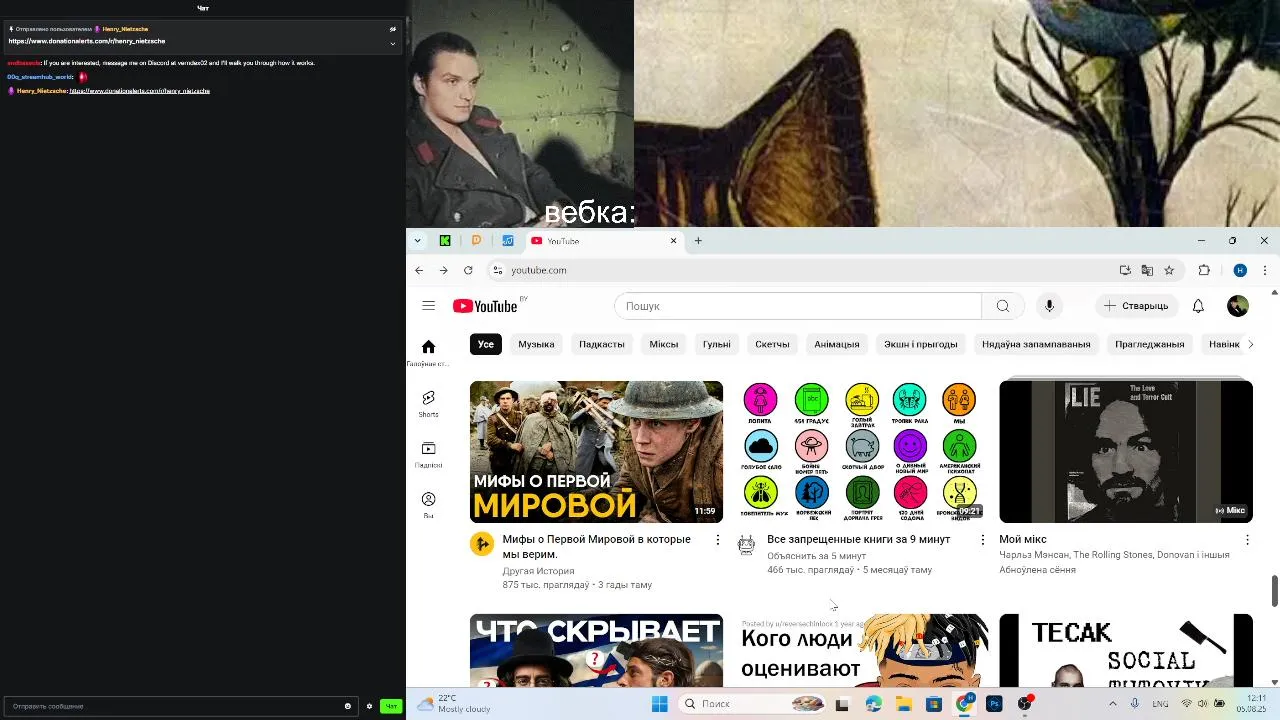Show more filter chips with right arrow
This screenshot has height=720, width=1280.
1250,344
